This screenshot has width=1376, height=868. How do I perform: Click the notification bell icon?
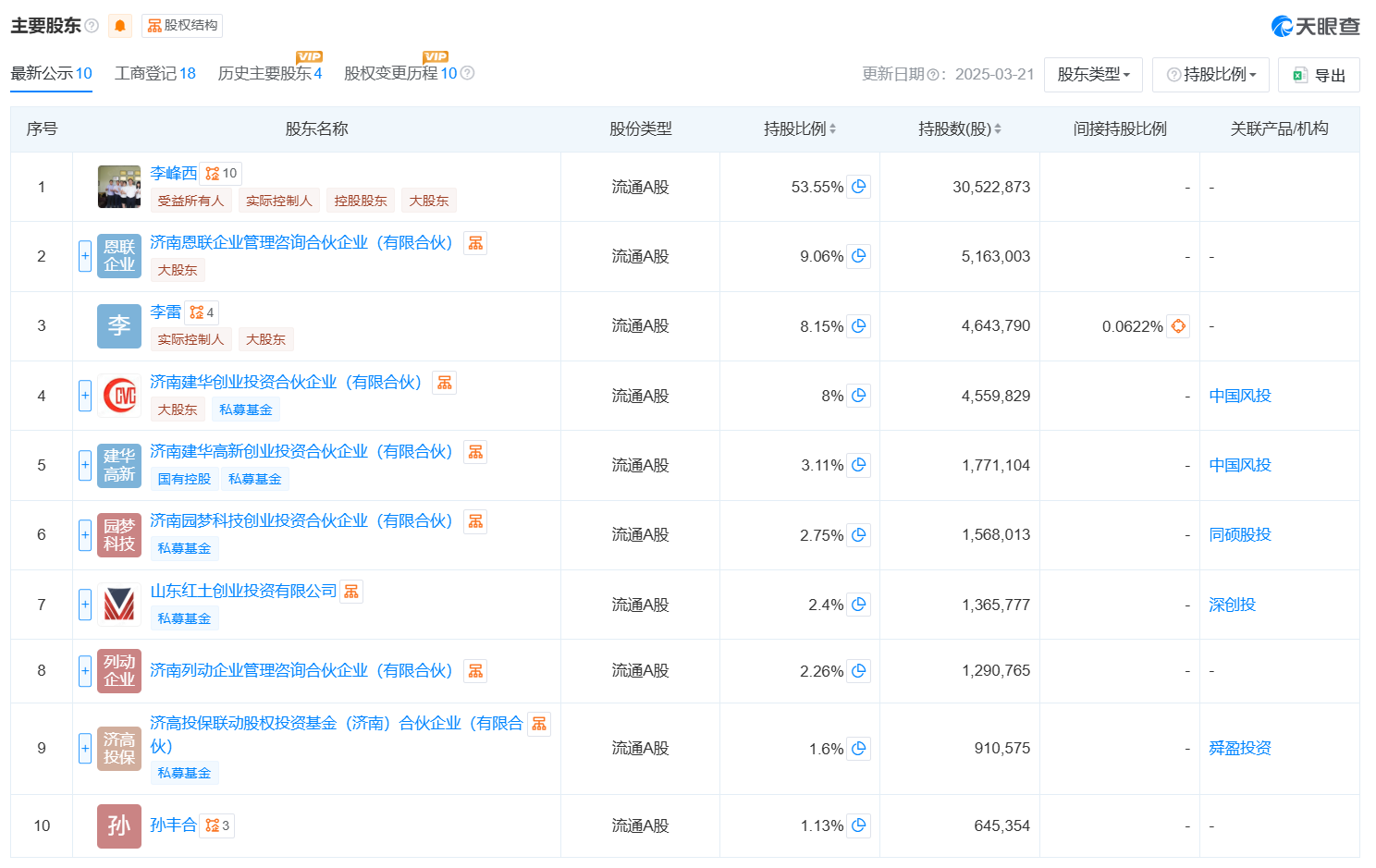point(118,26)
